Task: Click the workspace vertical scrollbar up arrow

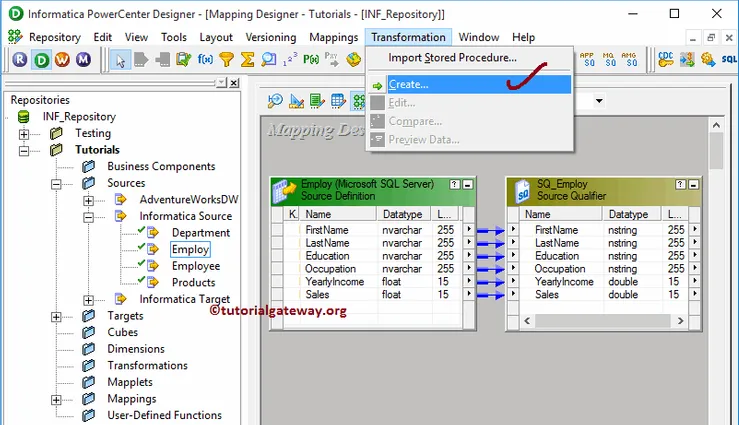Action: click(716, 125)
